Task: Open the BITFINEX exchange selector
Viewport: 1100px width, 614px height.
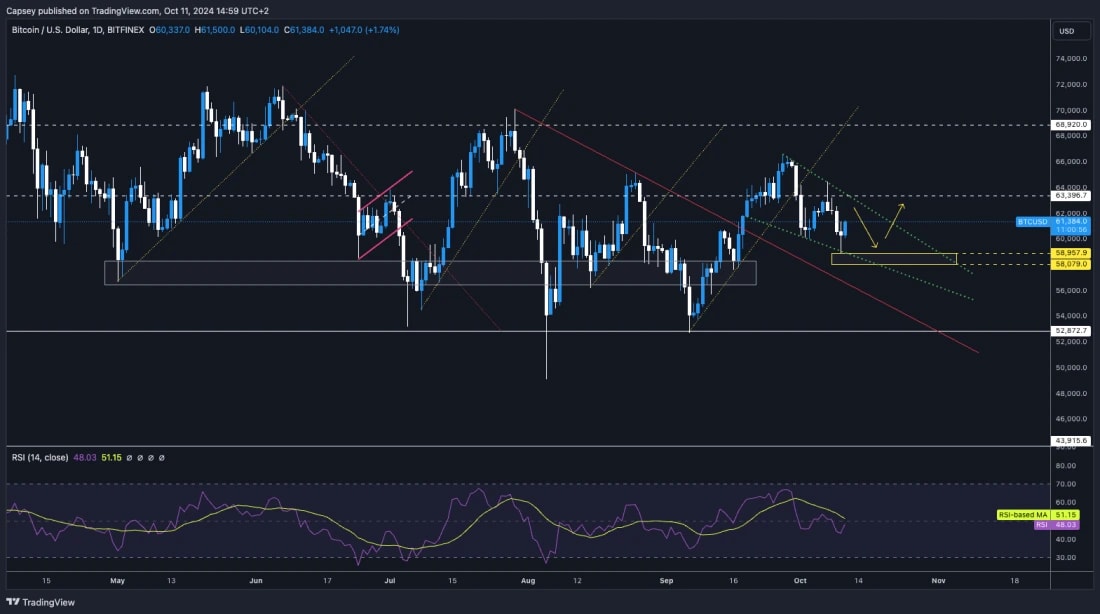Action: pyautogui.click(x=128, y=31)
